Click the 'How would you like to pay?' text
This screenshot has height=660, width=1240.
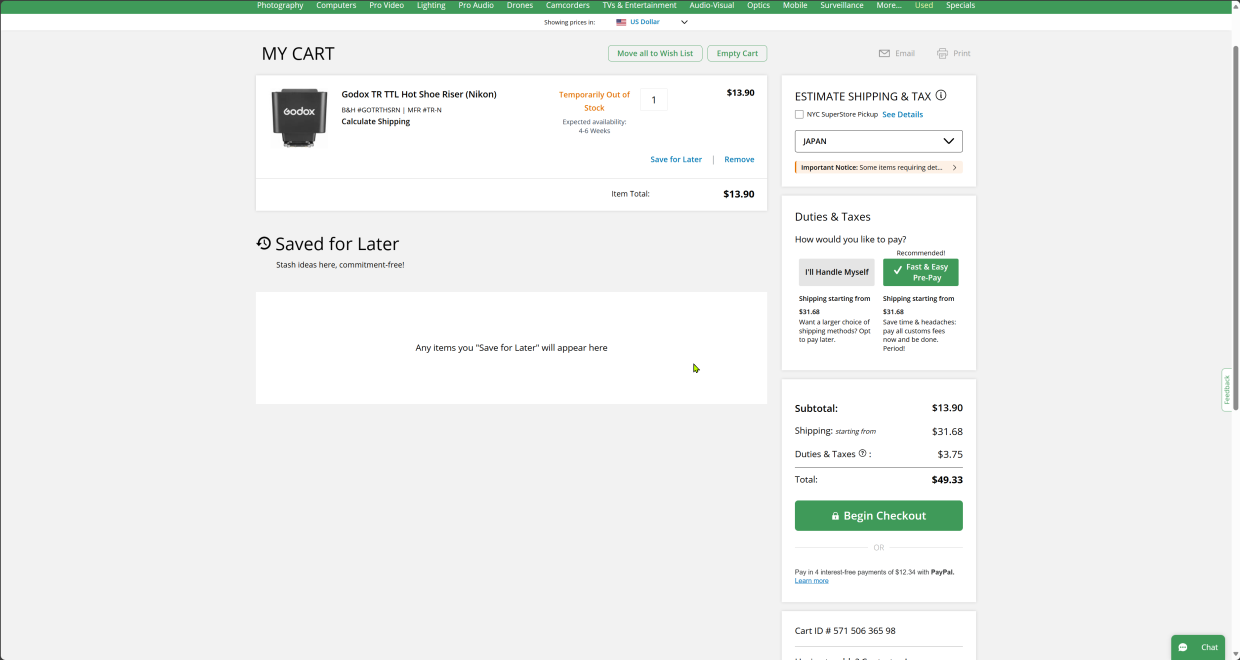pyautogui.click(x=851, y=240)
